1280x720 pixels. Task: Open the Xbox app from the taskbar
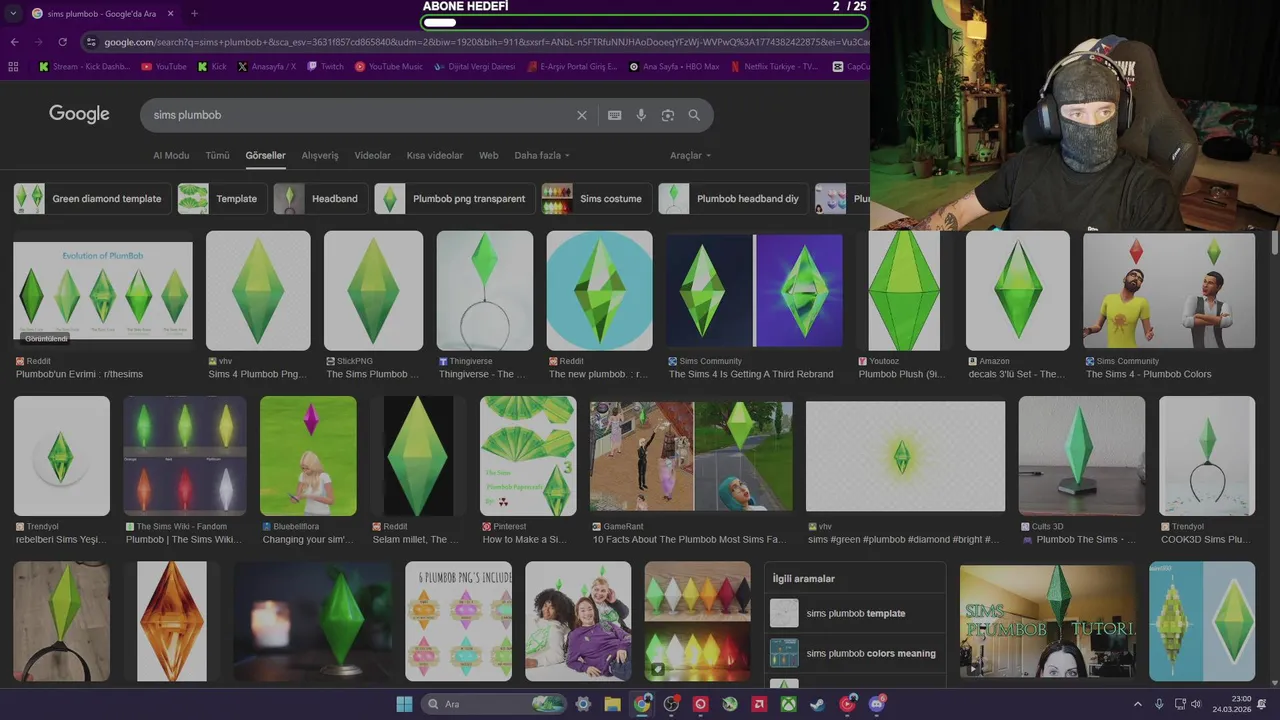[x=789, y=704]
